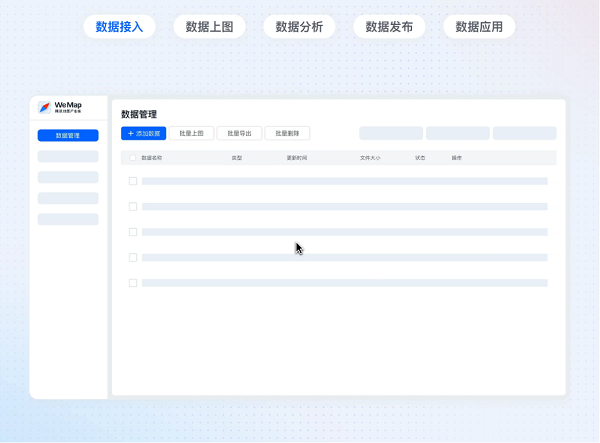
Task: Open 数据管理 in the left sidebar
Action: (68, 135)
